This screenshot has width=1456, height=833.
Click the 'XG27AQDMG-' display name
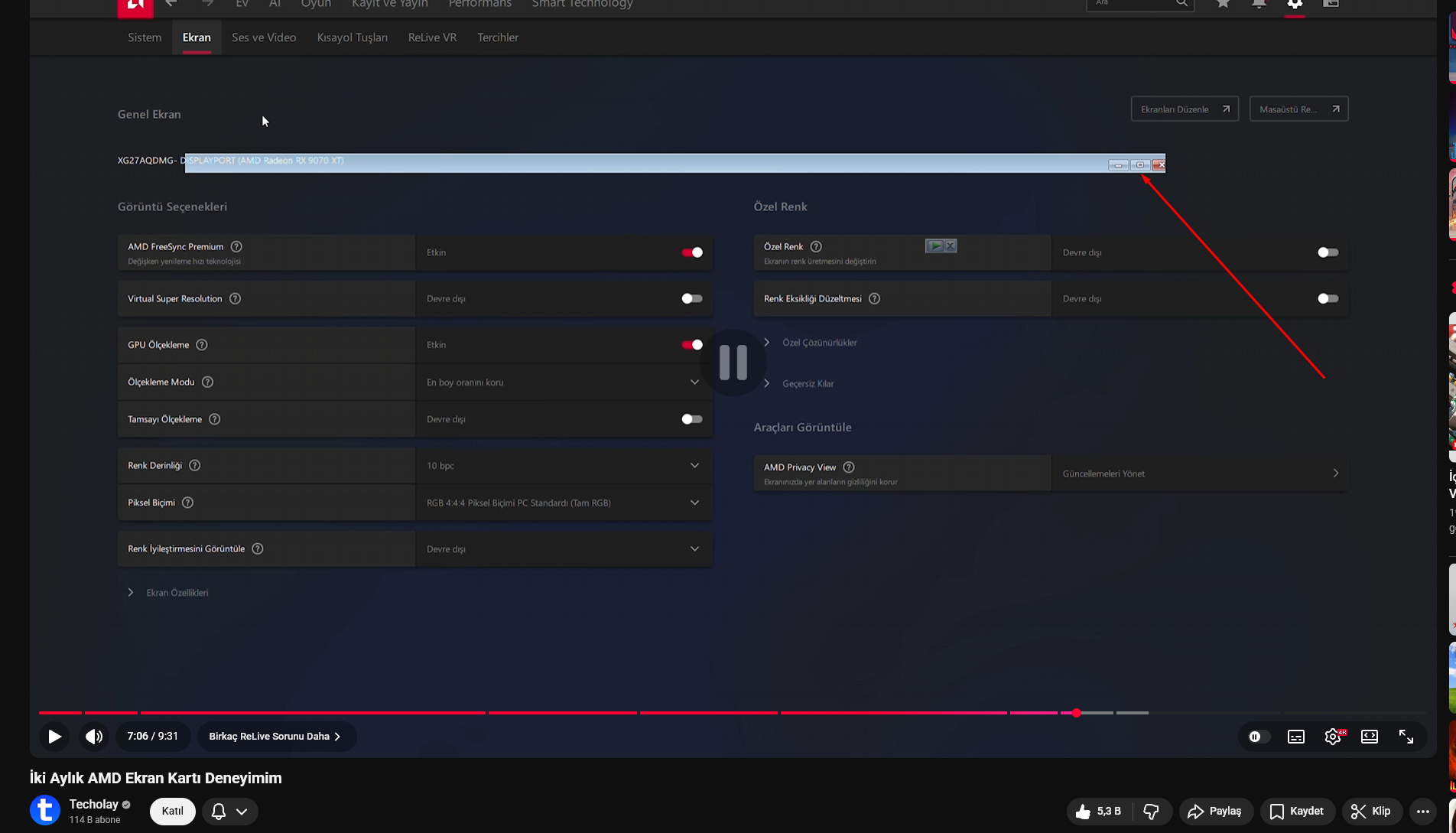click(148, 161)
